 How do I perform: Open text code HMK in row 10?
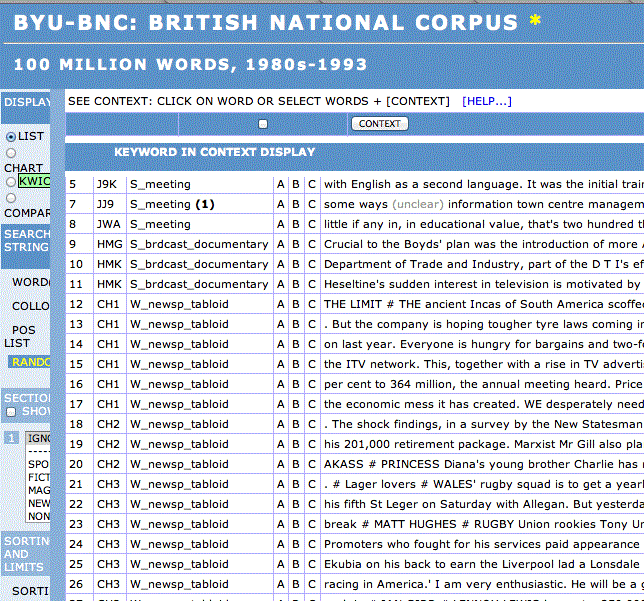(109, 265)
